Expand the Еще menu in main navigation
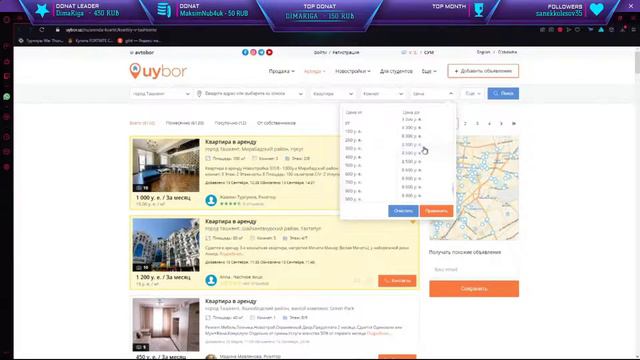The width and height of the screenshot is (640, 360). pos(429,71)
